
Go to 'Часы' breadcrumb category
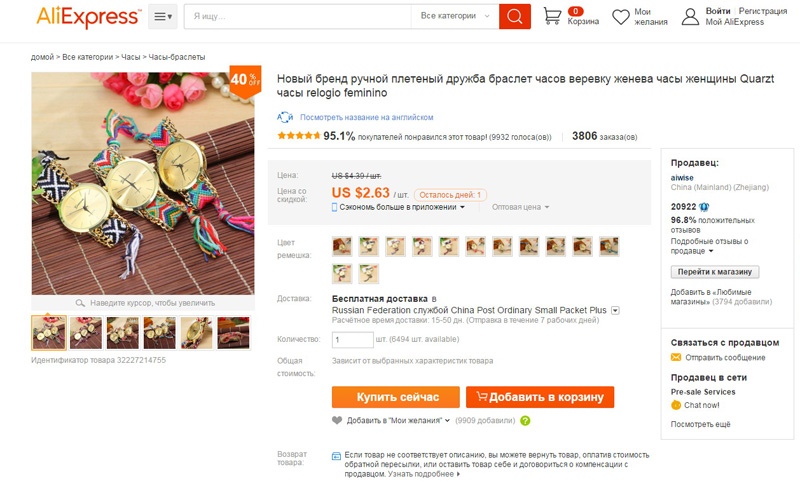click(x=131, y=57)
